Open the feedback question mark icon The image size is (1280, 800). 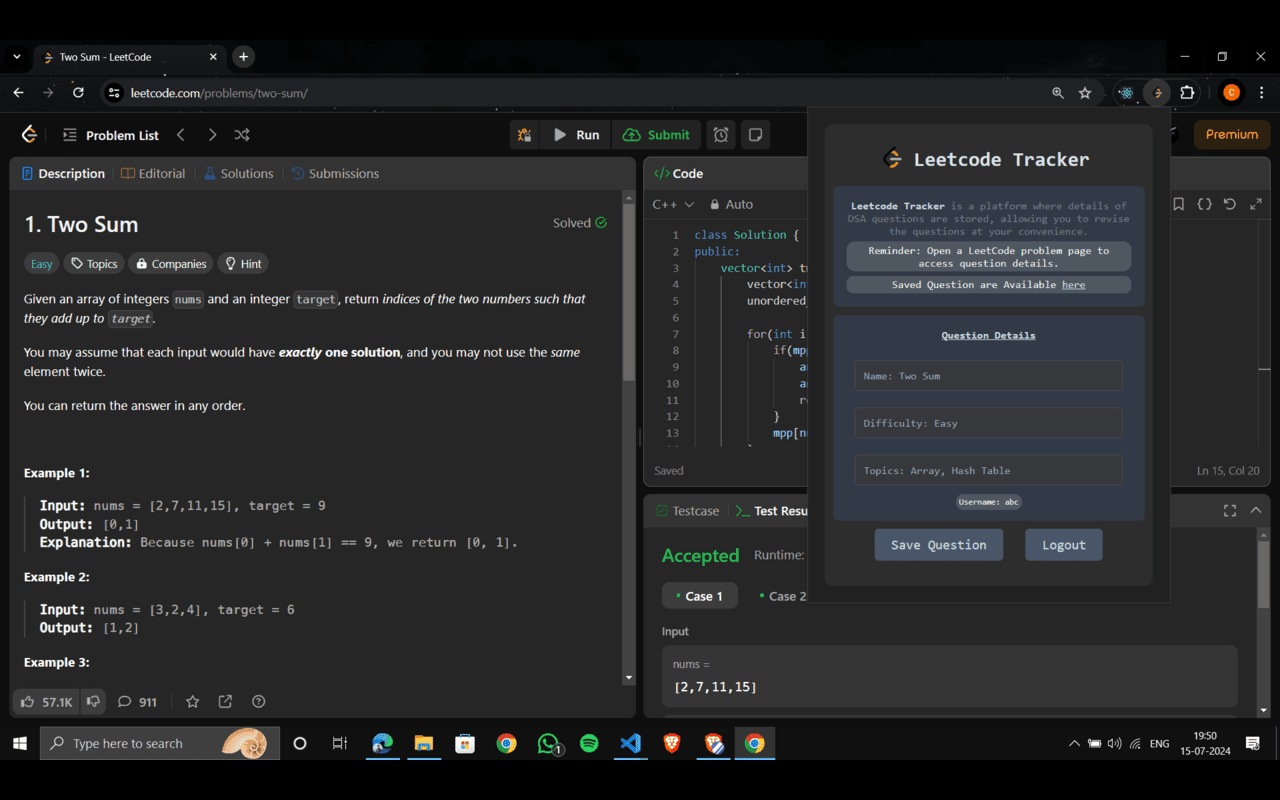tap(259, 702)
